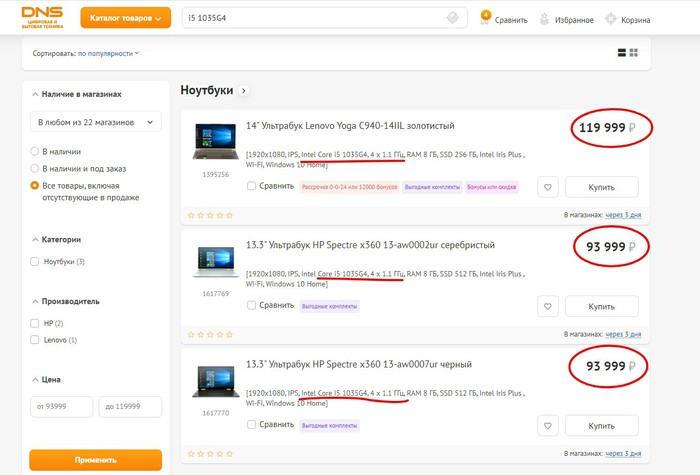The image size is (700, 475).
Task: Open the Сравнить compare icon in header
Action: tap(486, 18)
